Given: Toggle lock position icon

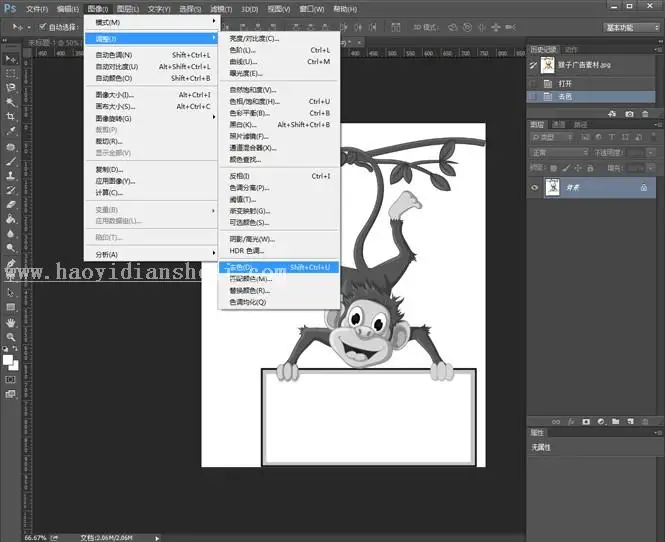Looking at the screenshot, I should tap(578, 168).
